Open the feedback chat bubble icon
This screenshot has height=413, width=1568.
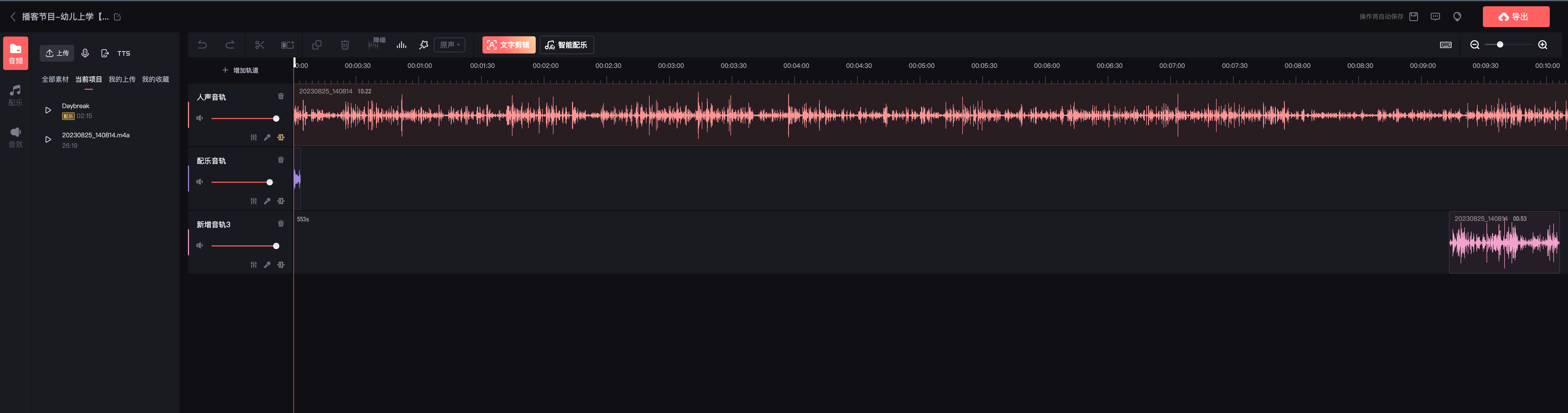pyautogui.click(x=1435, y=17)
